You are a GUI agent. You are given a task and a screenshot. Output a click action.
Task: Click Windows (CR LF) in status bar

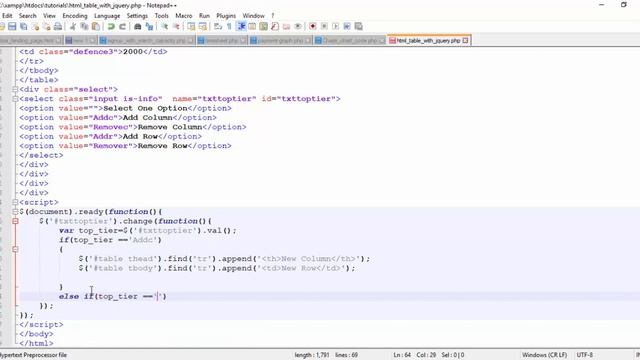pos(544,355)
